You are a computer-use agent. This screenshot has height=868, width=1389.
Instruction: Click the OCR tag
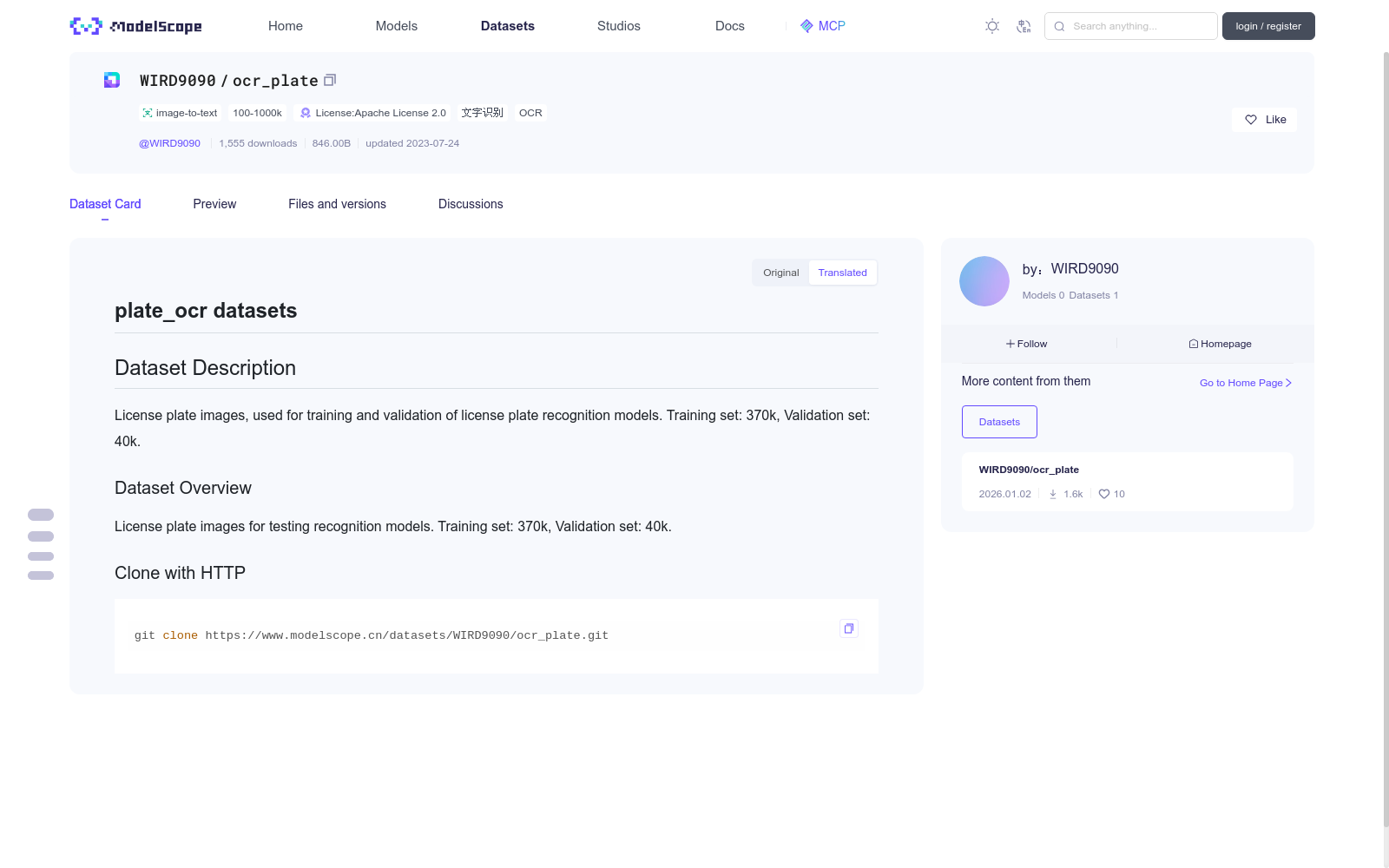530,113
